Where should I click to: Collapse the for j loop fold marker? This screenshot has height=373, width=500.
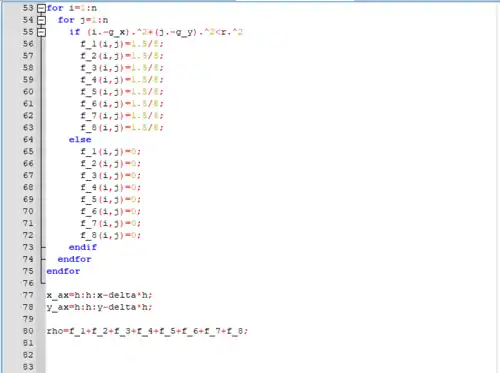(x=41, y=20)
